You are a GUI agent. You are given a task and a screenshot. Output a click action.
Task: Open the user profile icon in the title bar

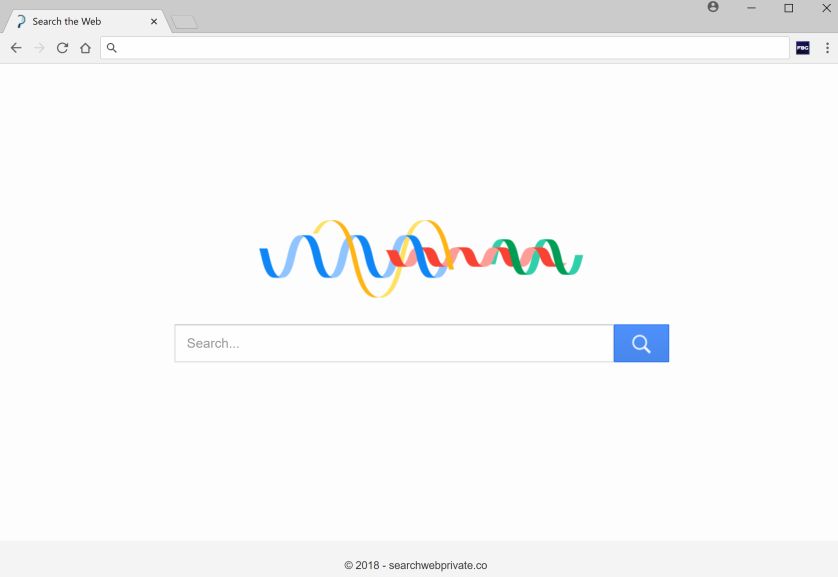[x=713, y=7]
